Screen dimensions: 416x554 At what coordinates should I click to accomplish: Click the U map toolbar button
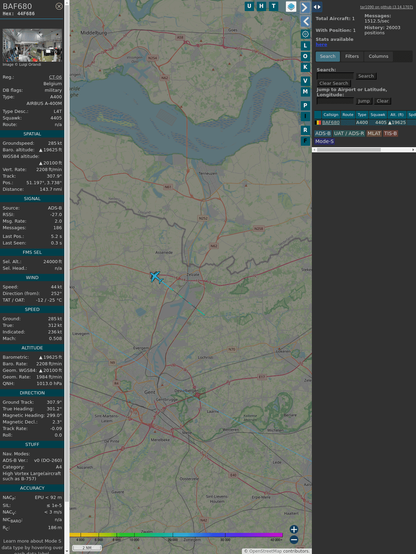click(250, 6)
